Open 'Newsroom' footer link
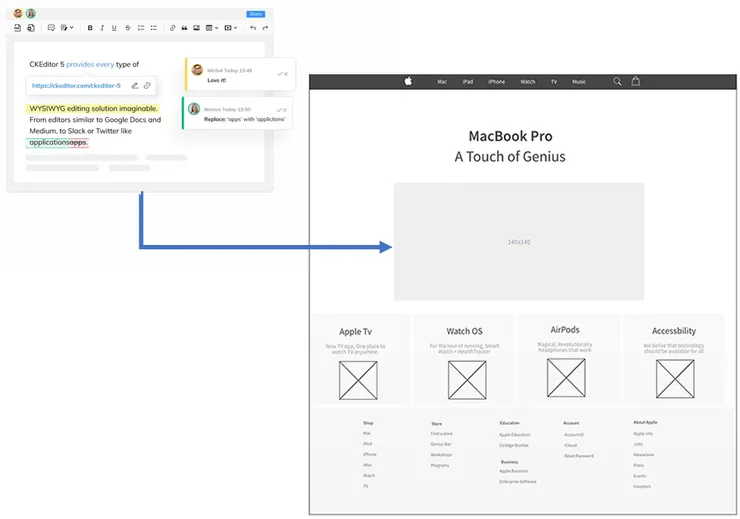The height and width of the screenshot is (519, 740). (644, 455)
